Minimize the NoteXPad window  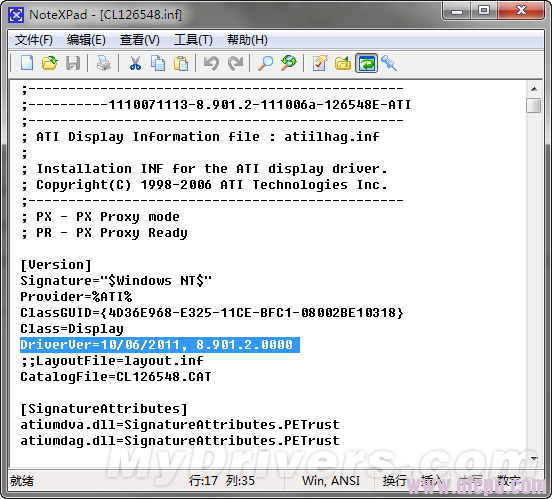coord(457,11)
